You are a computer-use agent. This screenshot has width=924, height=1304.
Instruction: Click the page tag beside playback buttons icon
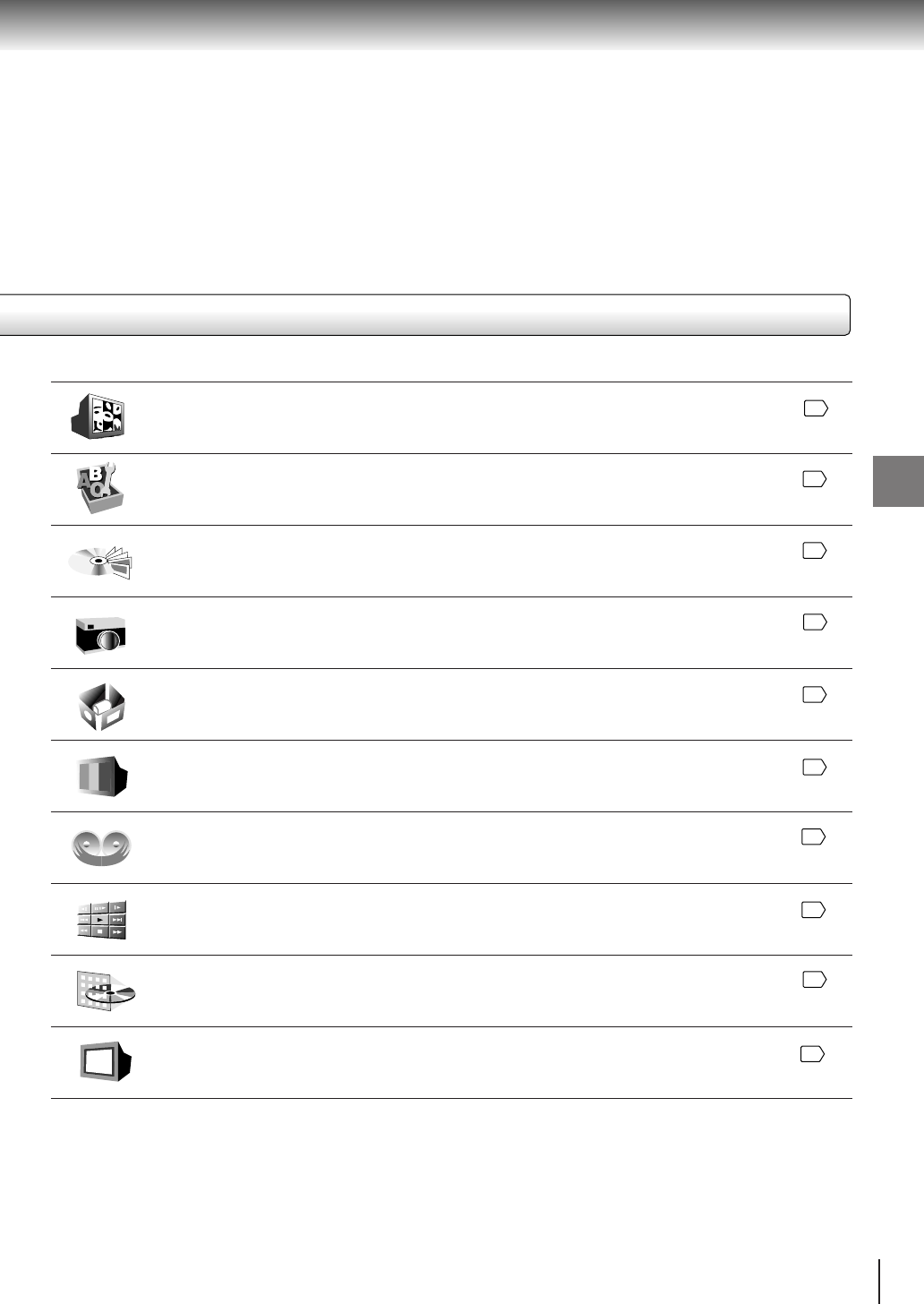(813, 910)
